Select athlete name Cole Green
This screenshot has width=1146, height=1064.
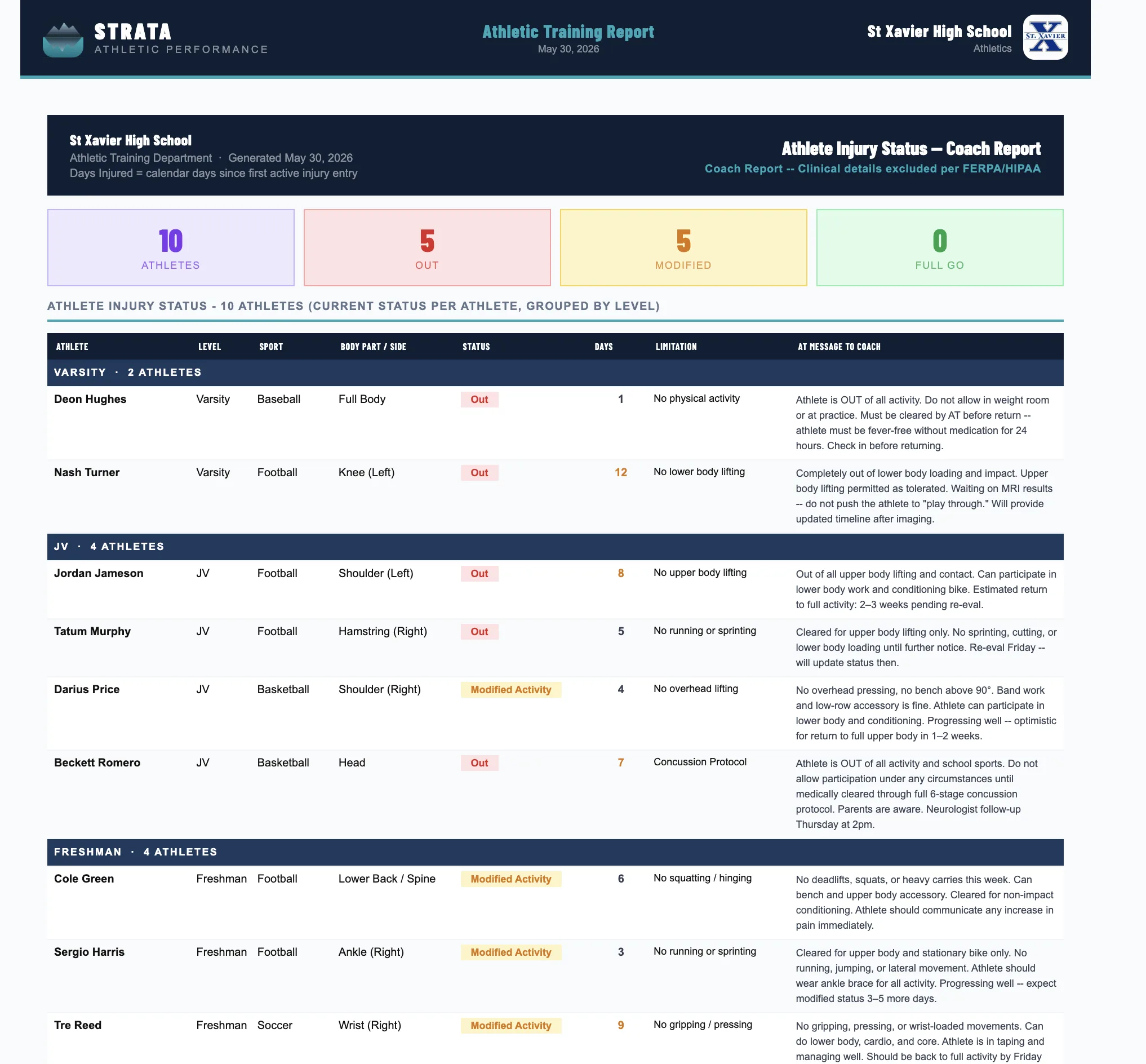point(84,879)
